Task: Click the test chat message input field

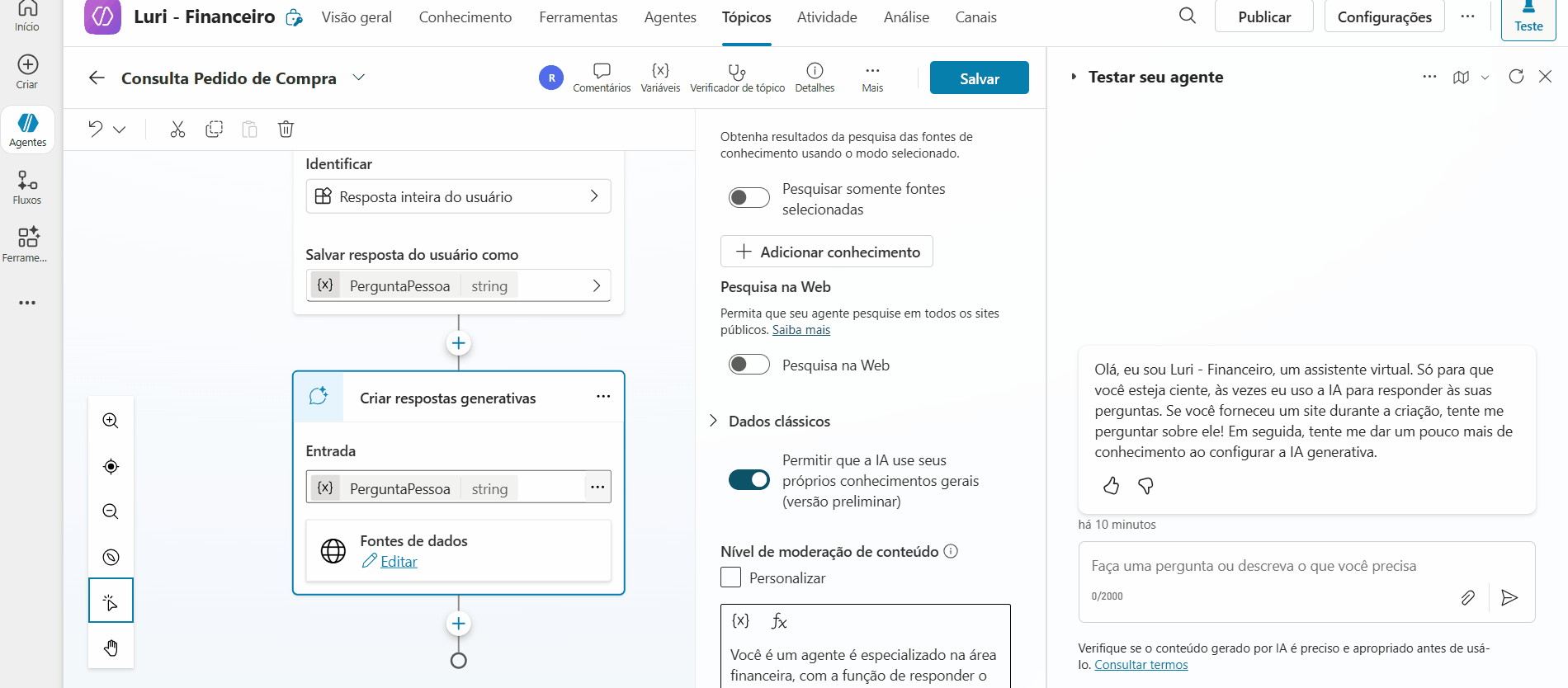Action: coord(1306,567)
